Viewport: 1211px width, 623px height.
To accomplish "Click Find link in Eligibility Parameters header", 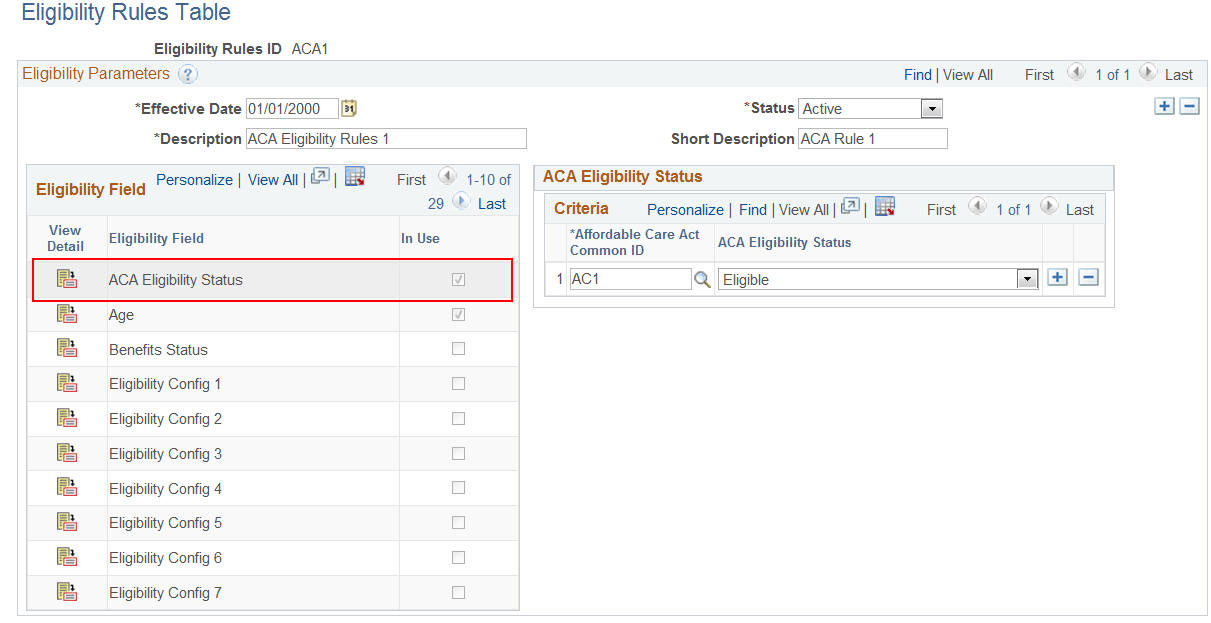I will coord(917,74).
